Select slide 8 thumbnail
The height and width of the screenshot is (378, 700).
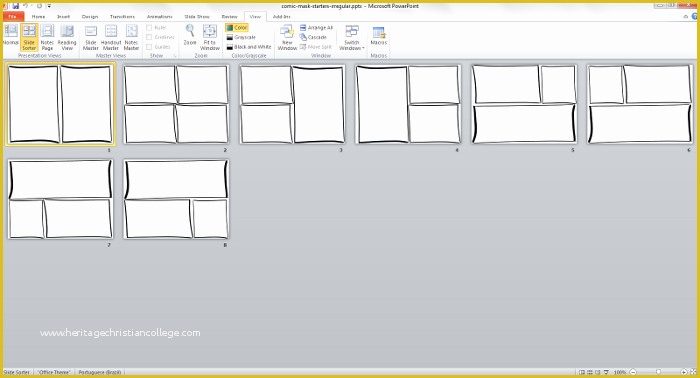tap(176, 199)
